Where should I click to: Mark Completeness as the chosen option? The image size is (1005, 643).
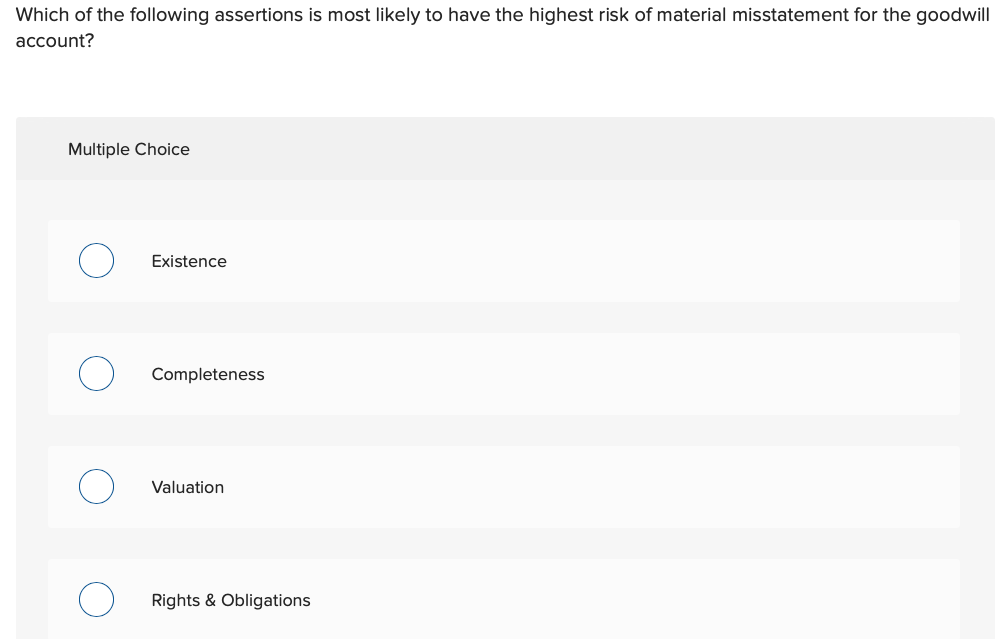[x=96, y=373]
